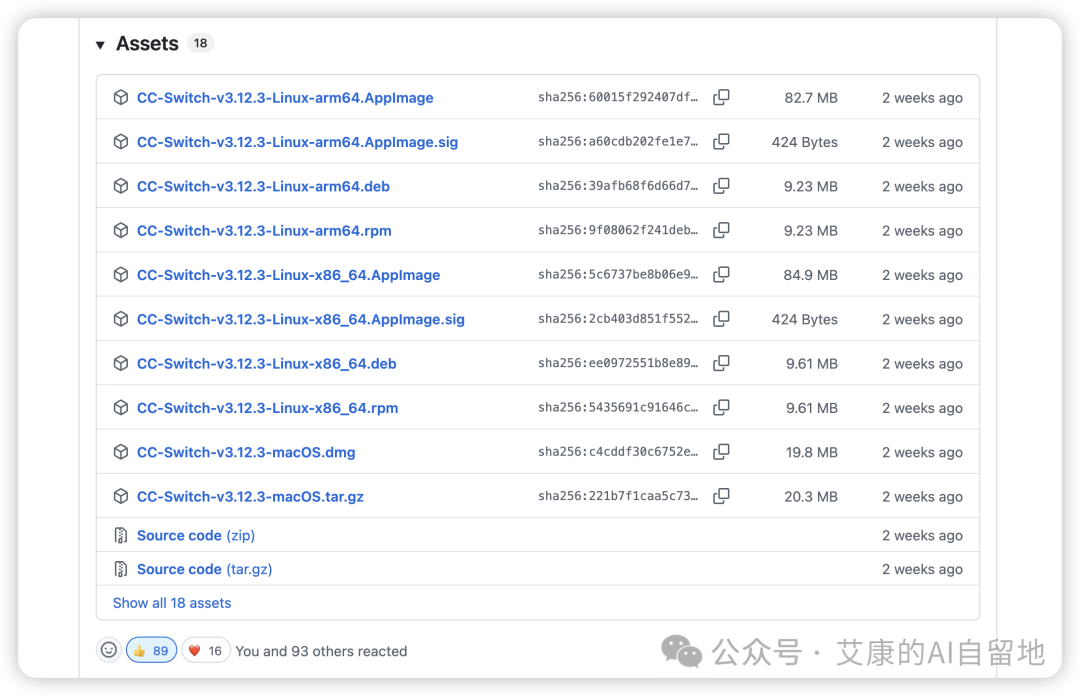Image resolution: width=1080 pixels, height=696 pixels.
Task: Click package icon beside Linux-arm64.rpm
Action: coord(121,230)
